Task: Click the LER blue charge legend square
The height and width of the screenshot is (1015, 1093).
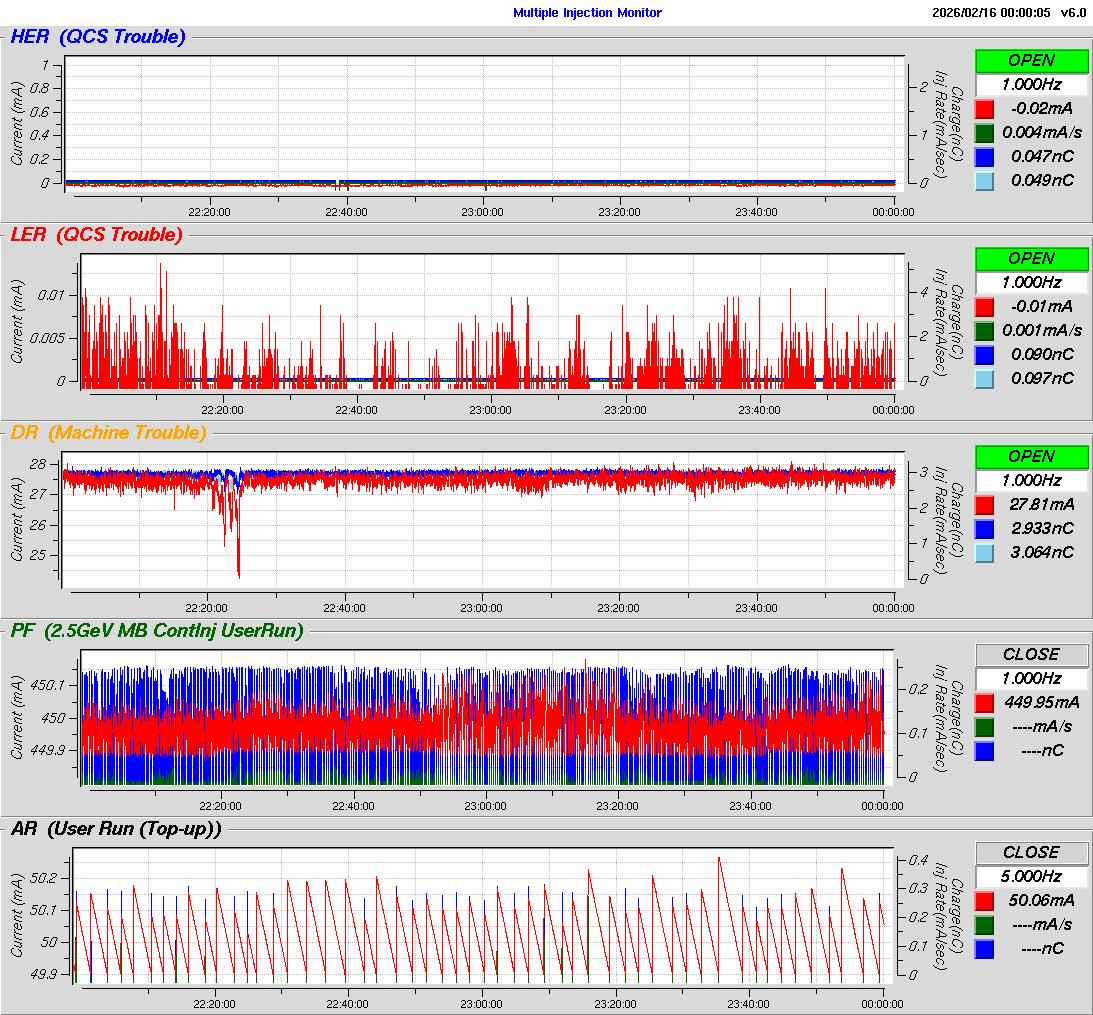Action: pyautogui.click(x=985, y=354)
